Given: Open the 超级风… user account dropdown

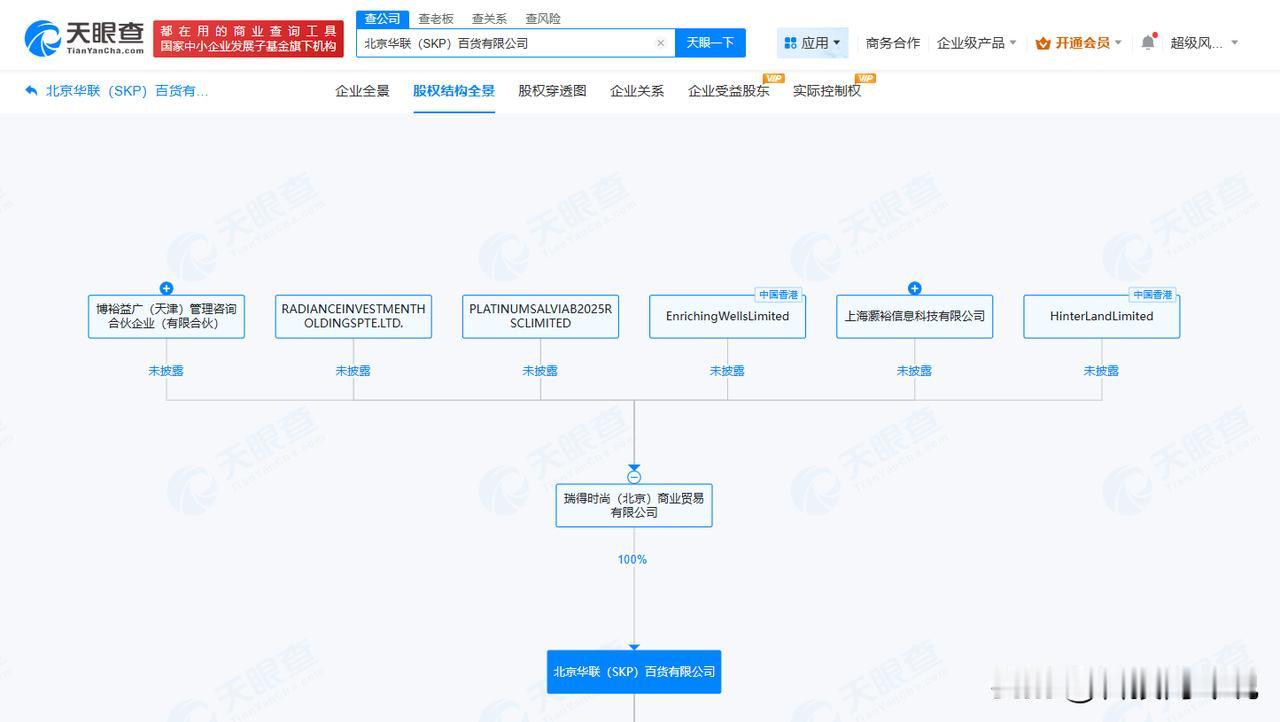Looking at the screenshot, I should (x=1204, y=43).
